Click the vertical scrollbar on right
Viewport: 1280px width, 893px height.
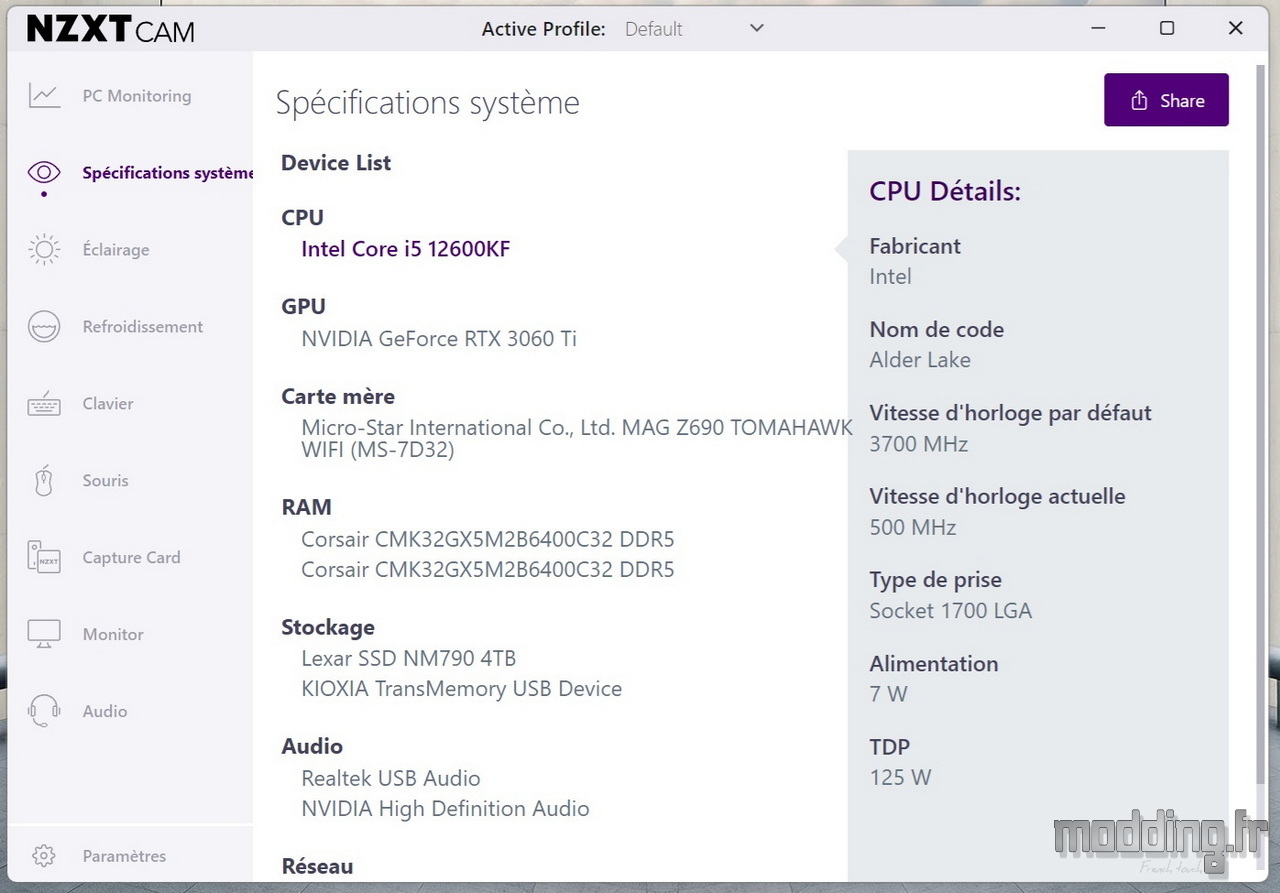pos(1261,423)
